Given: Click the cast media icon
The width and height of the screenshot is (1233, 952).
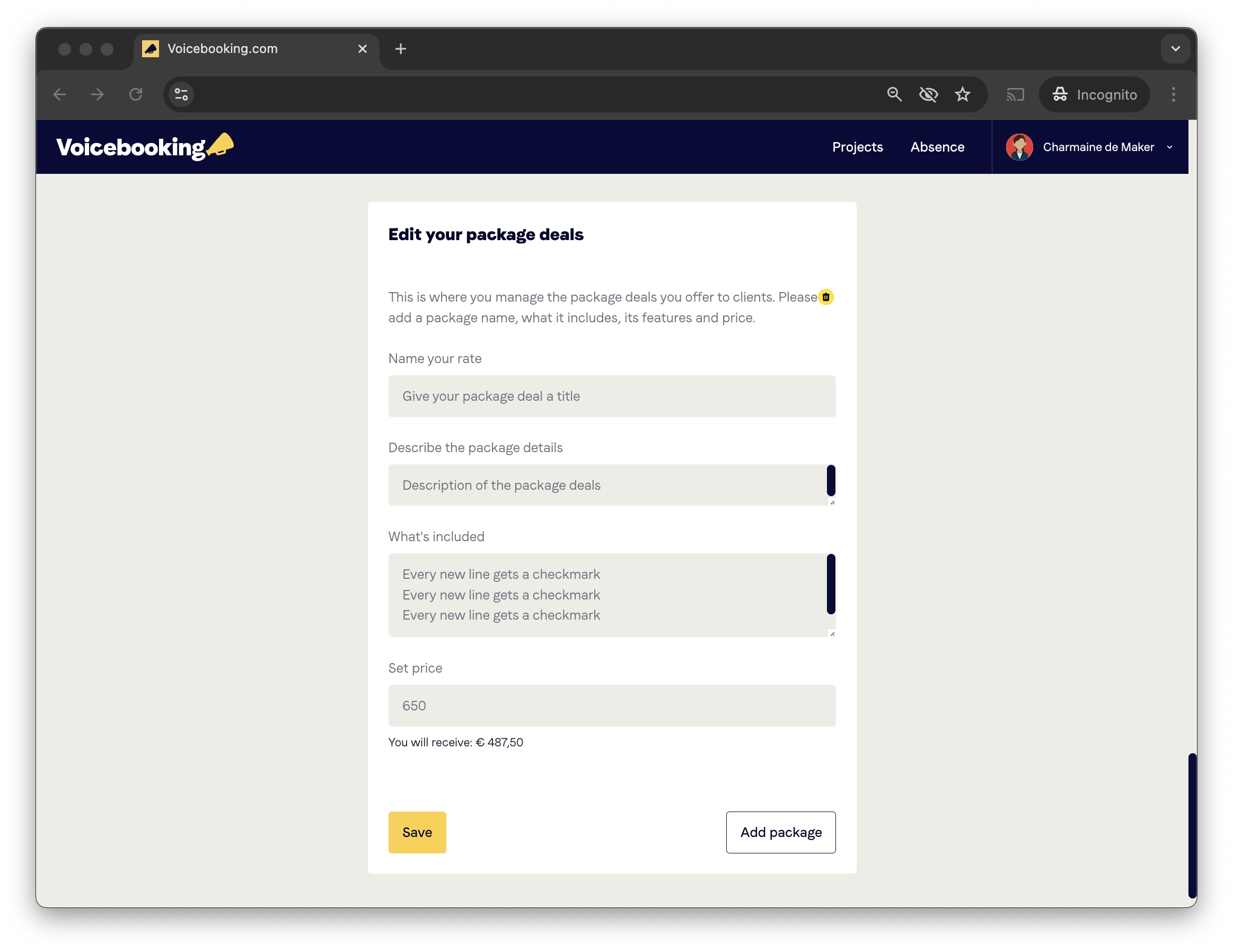Looking at the screenshot, I should pos(1015,94).
